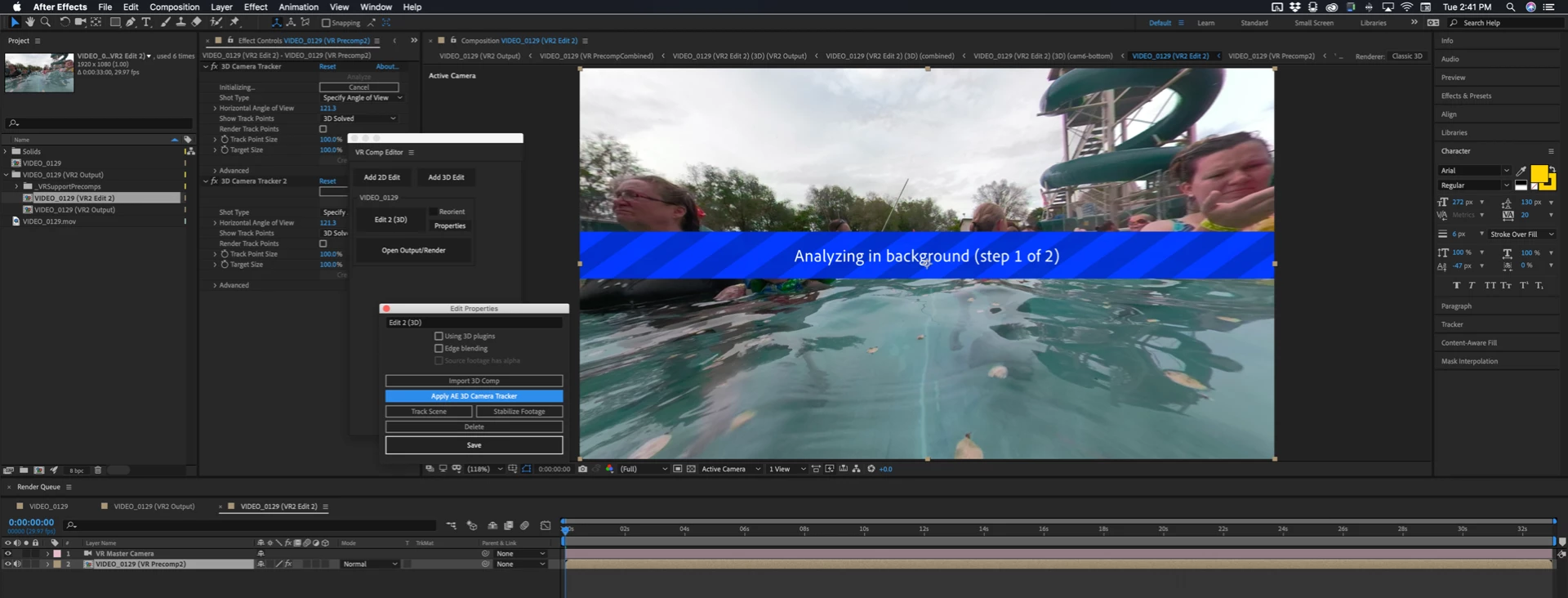Click Save in Edit Properties window

pos(474,445)
